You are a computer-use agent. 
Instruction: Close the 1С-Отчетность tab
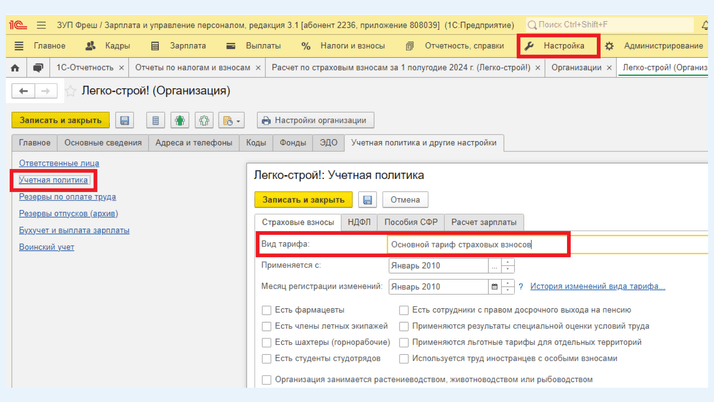[x=122, y=68]
